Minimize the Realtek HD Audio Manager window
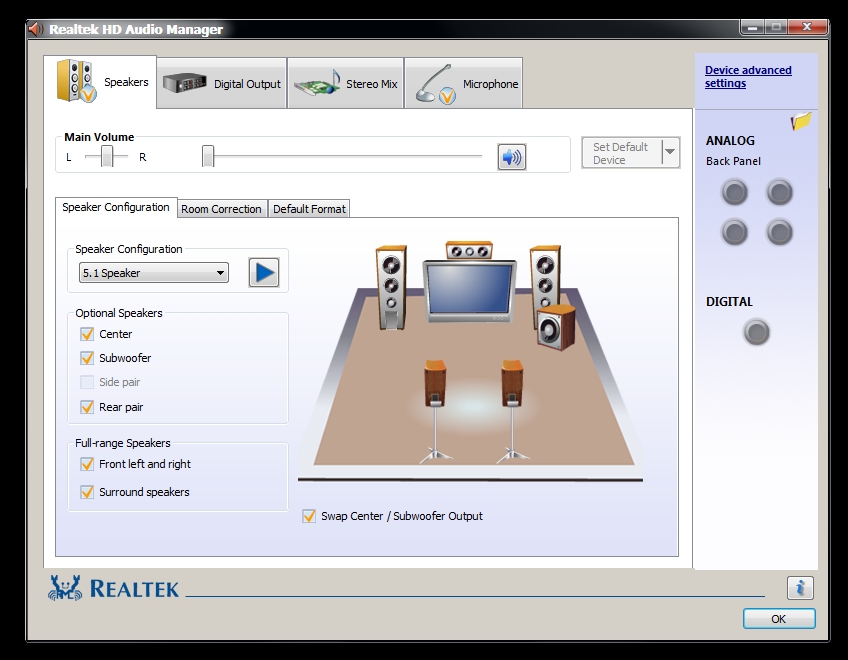The height and width of the screenshot is (660, 848). point(752,27)
